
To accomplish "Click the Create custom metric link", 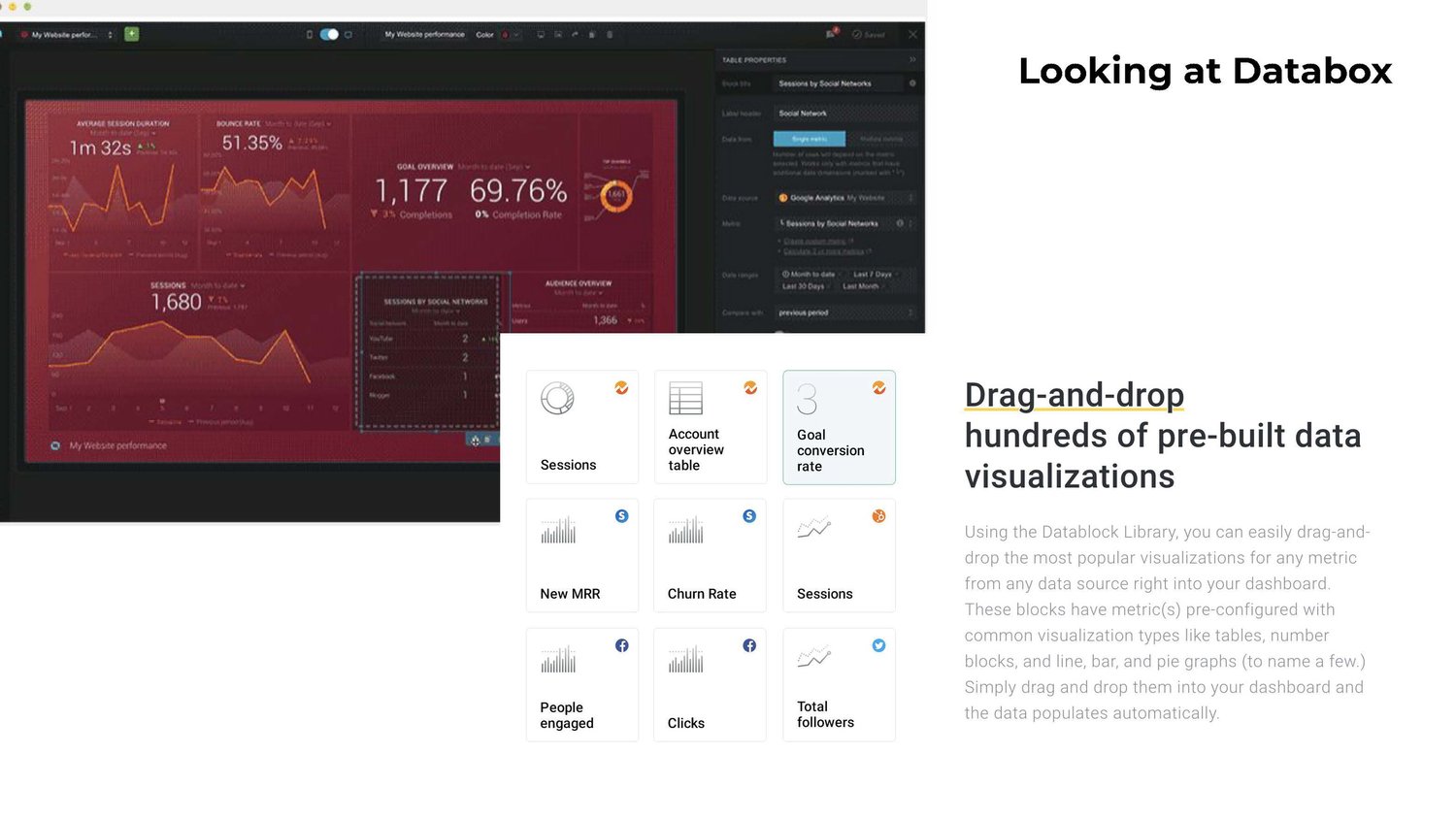I will pyautogui.click(x=815, y=241).
